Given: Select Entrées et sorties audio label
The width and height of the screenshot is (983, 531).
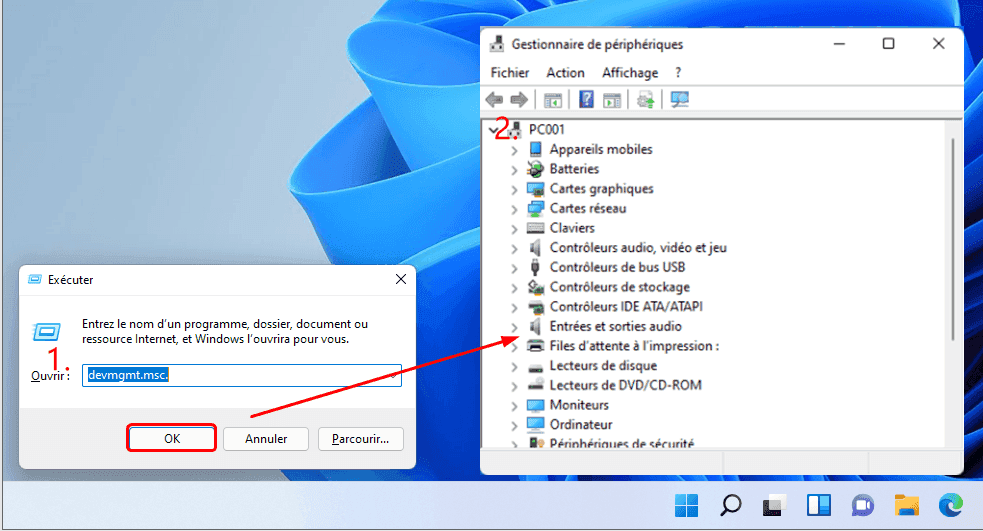Looking at the screenshot, I should [616, 326].
